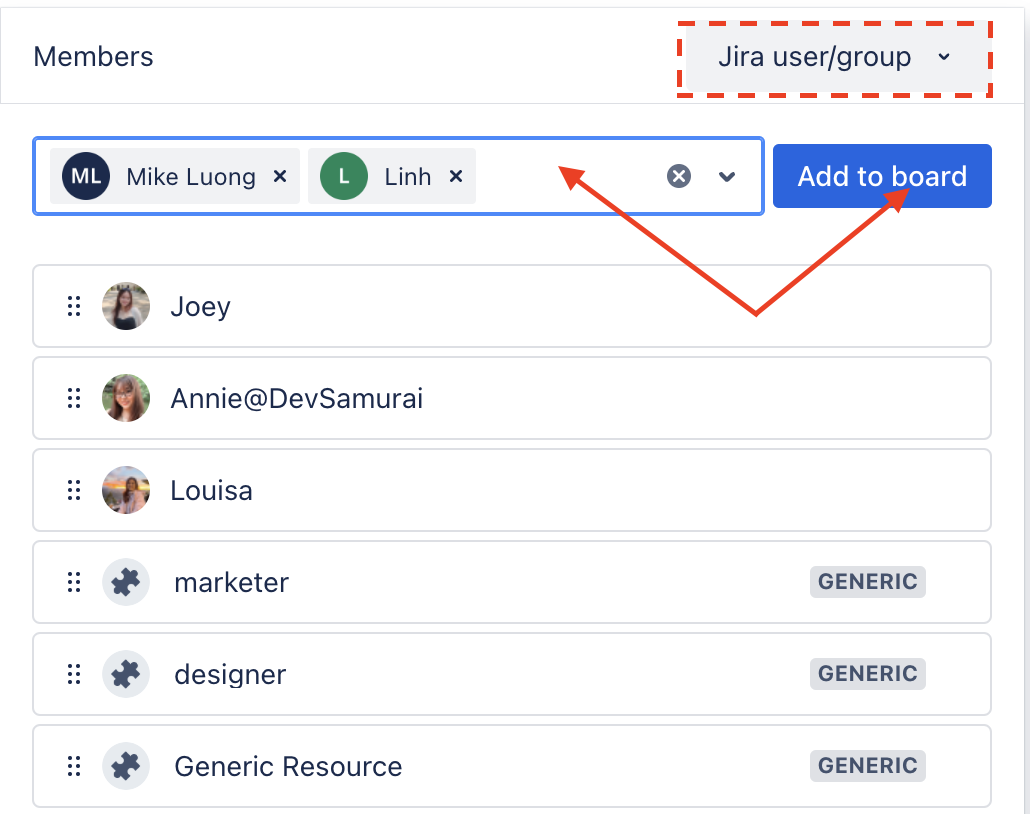This screenshot has width=1030, height=814.
Task: Select the Joey member name
Action: (x=200, y=307)
